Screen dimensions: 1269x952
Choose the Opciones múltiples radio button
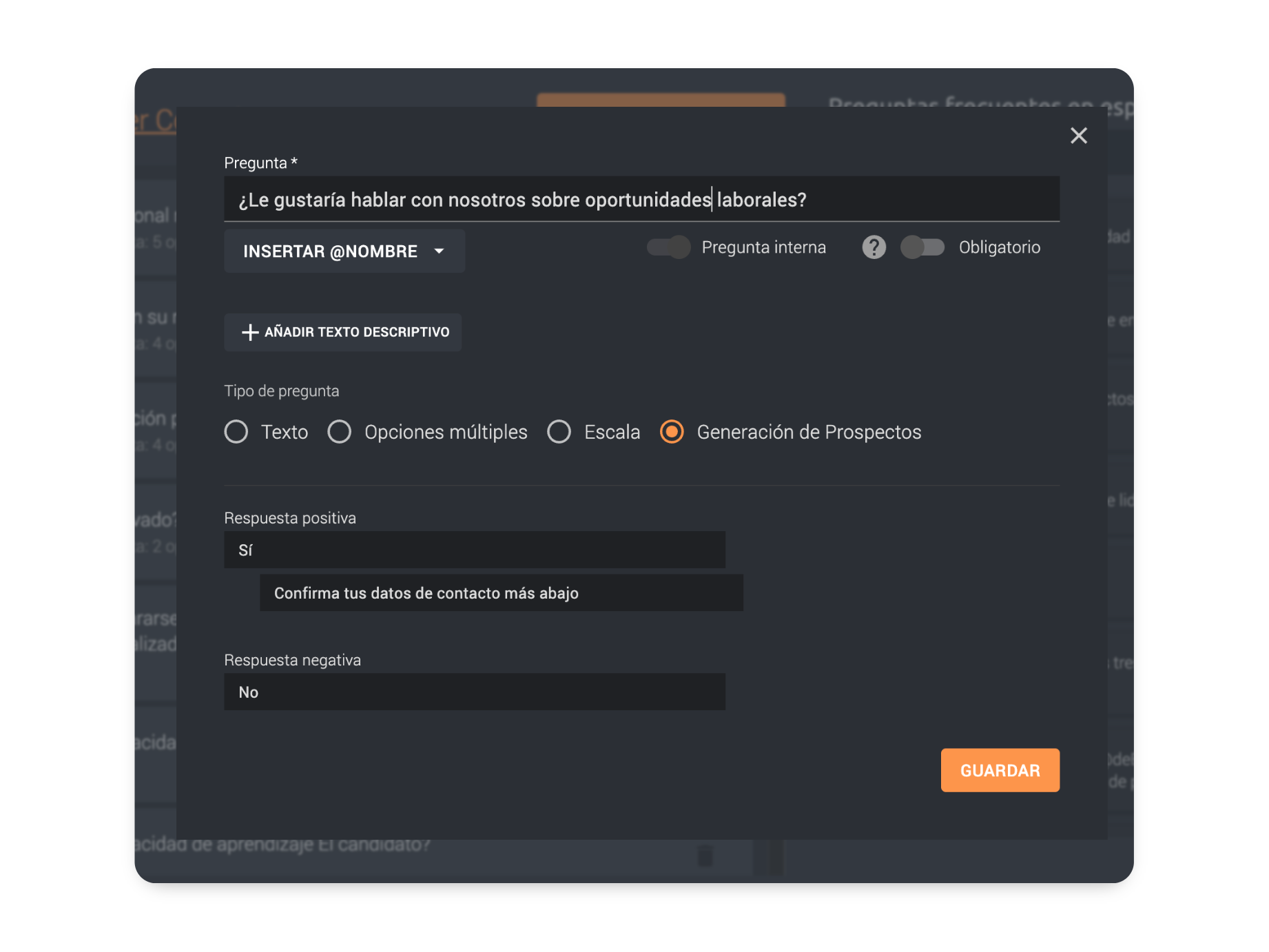click(x=340, y=432)
